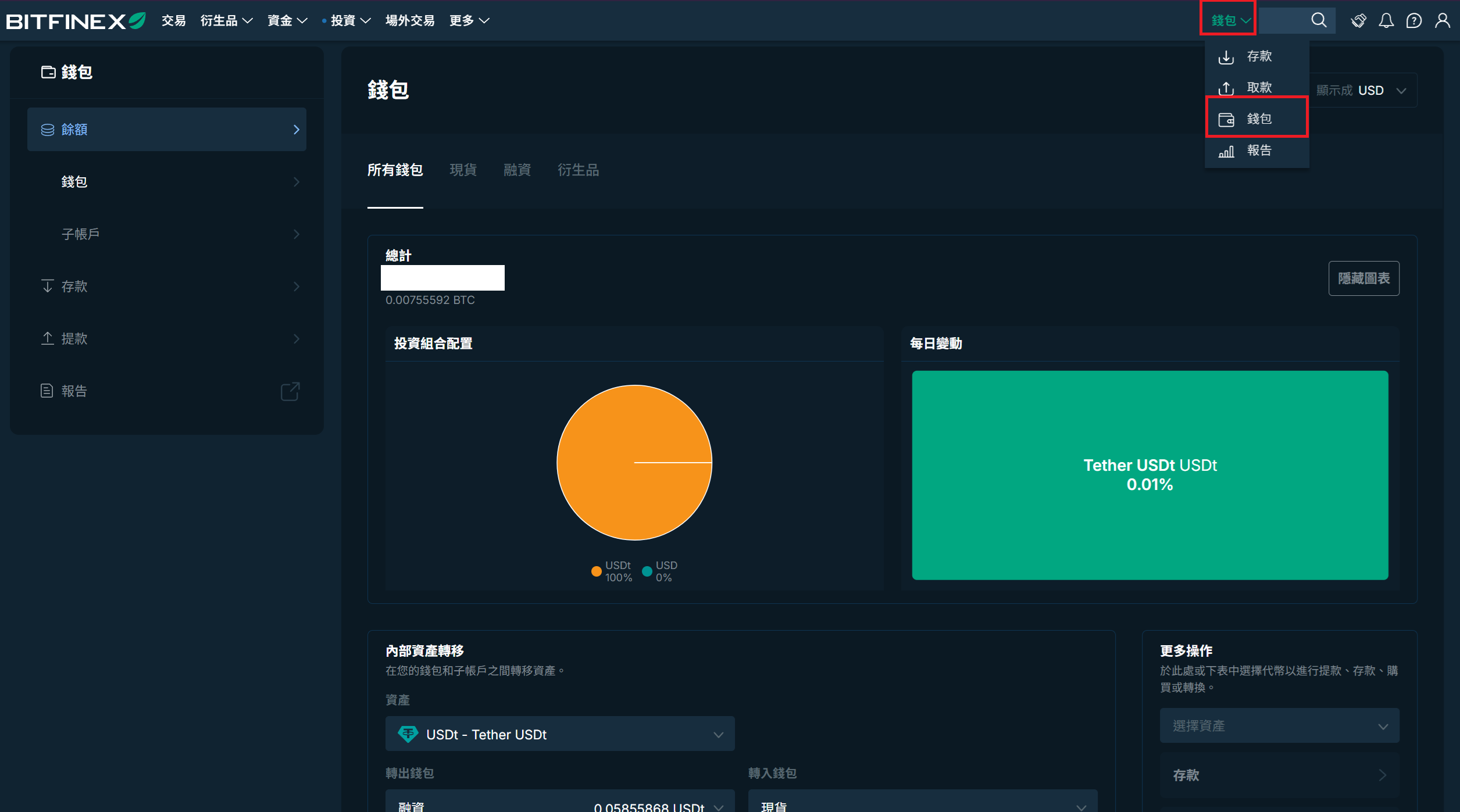This screenshot has width=1460, height=812.
Task: Open 存款 in sidebar
Action: tap(167, 287)
